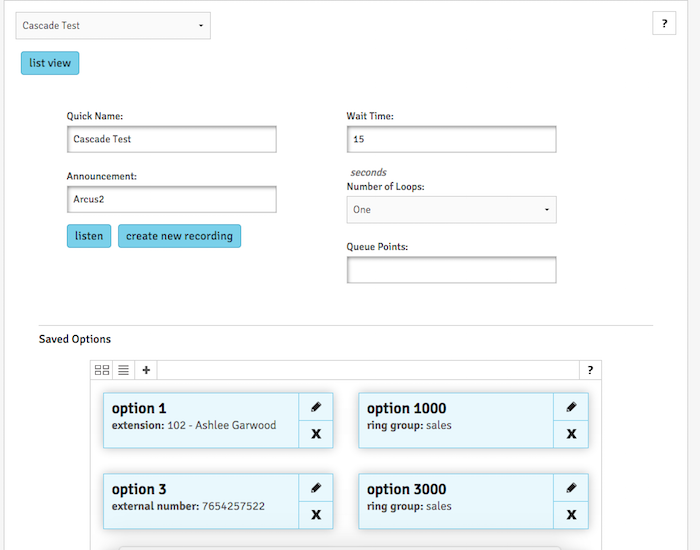Remove option 1000 with X icon
Viewport: 700px width, 550px height.
(571, 434)
